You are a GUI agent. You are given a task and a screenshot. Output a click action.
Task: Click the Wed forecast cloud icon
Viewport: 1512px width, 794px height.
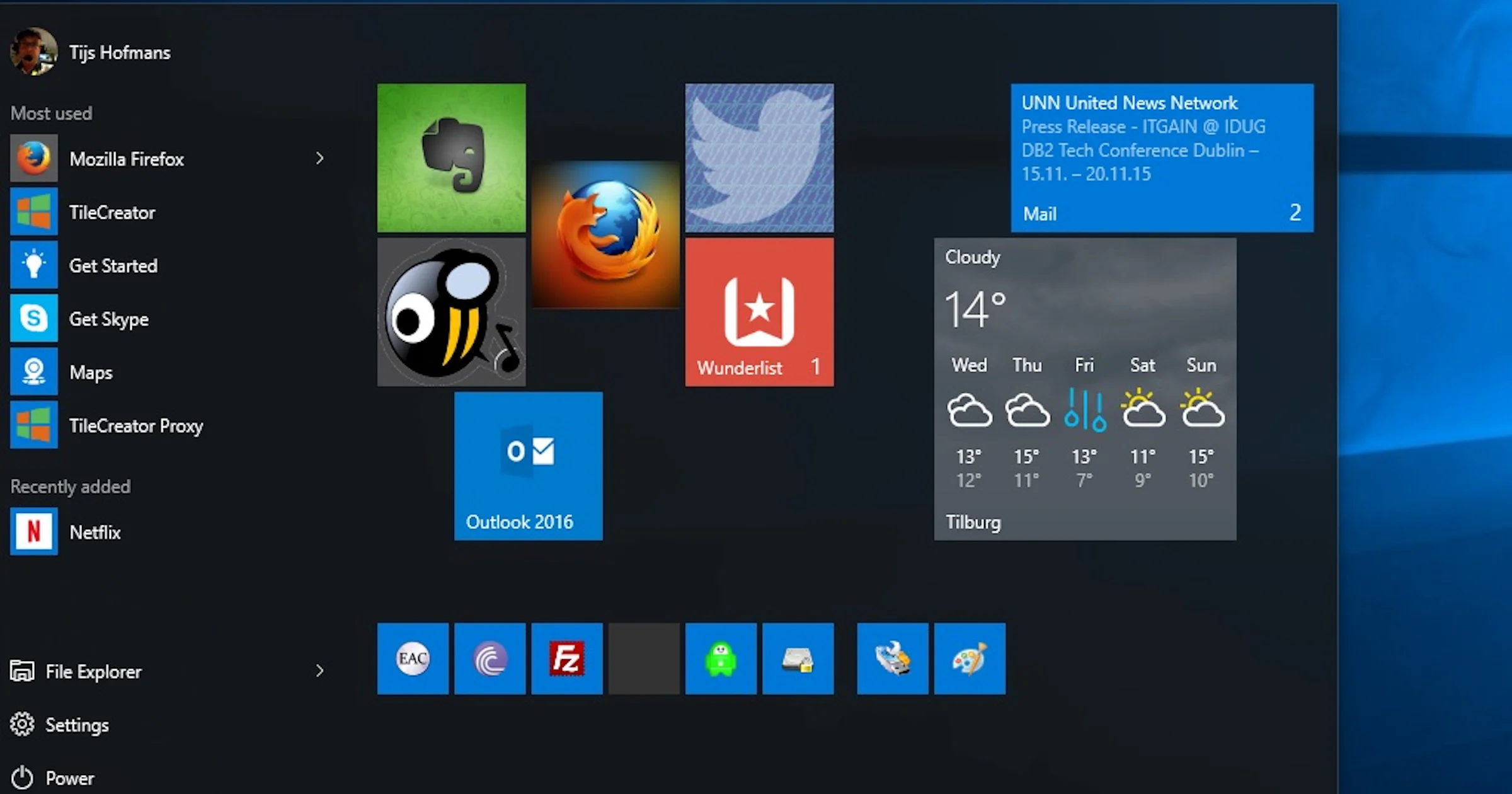pos(970,411)
